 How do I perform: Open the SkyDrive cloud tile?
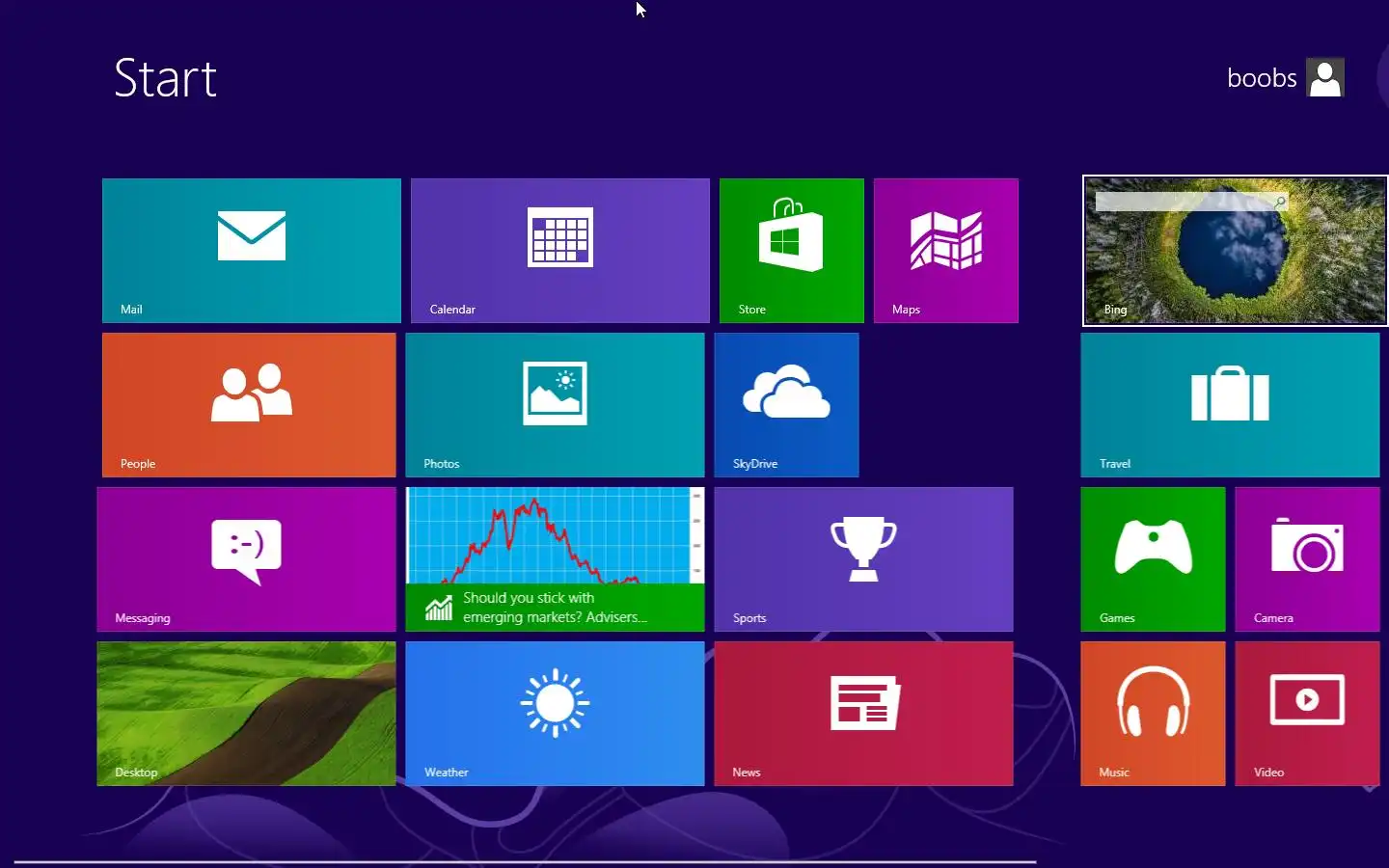click(x=787, y=405)
